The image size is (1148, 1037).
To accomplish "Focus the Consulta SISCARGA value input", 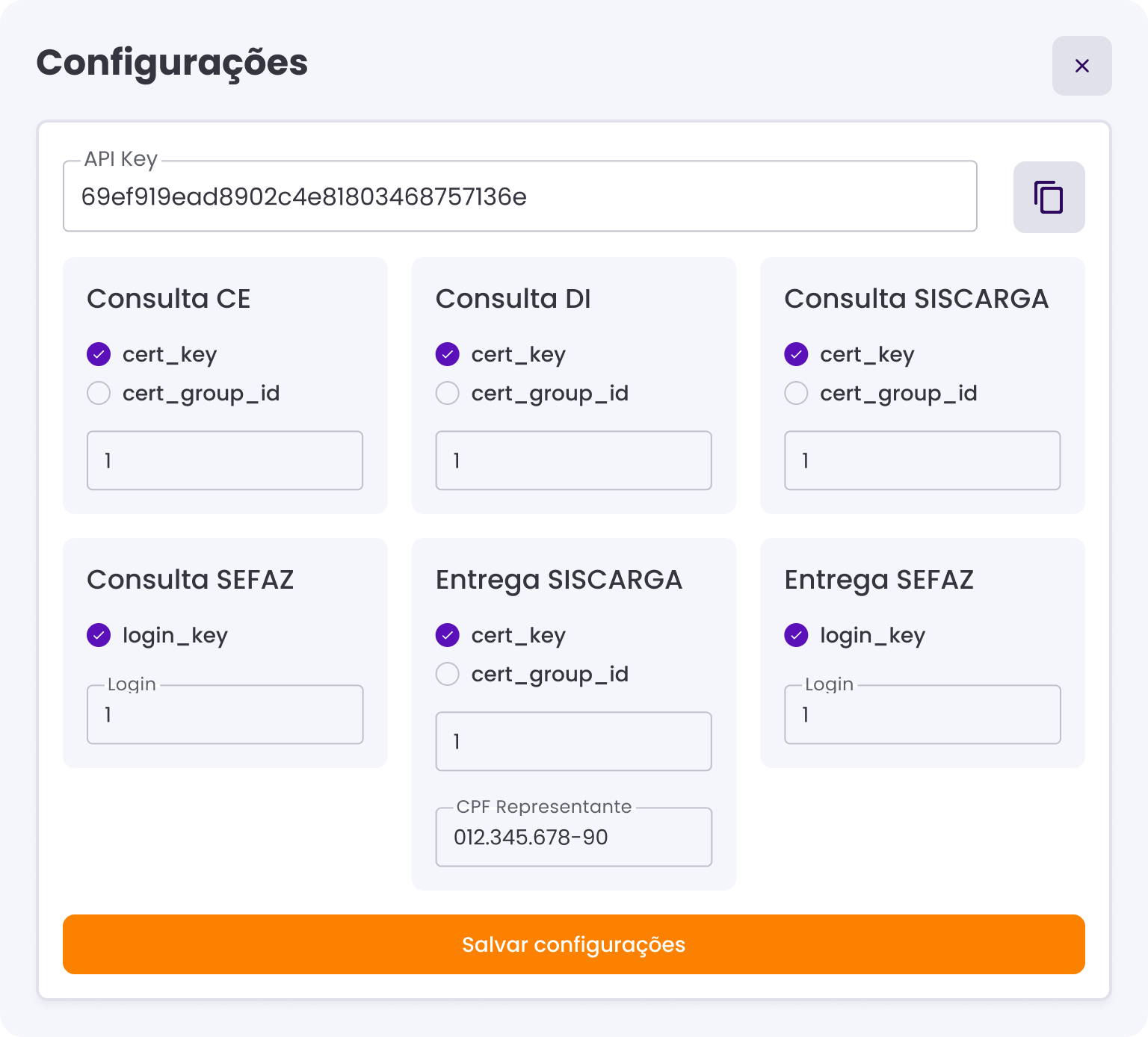I will [x=922, y=460].
